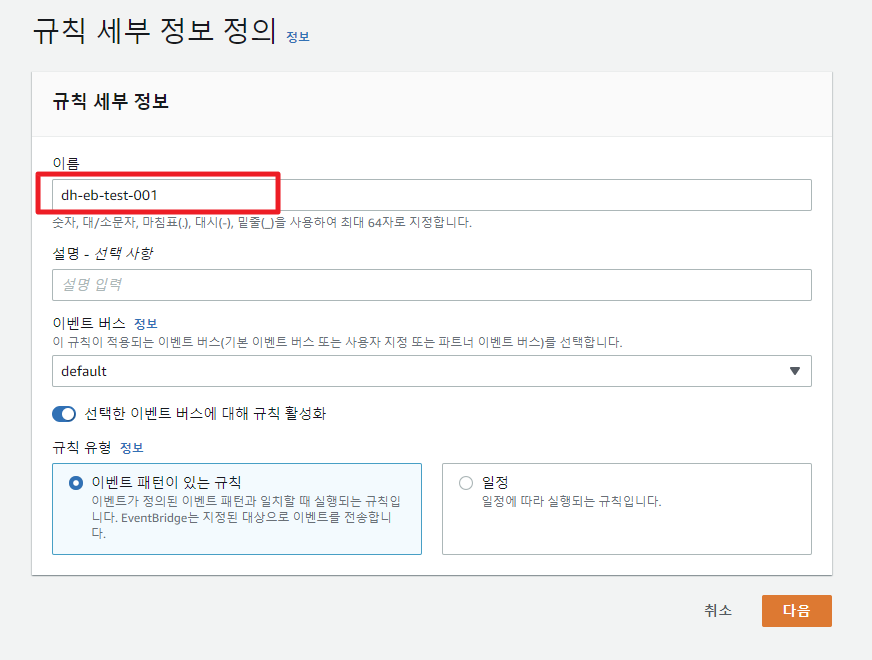This screenshot has width=872, height=660.
Task: Select the 일정 radio button
Action: (466, 483)
